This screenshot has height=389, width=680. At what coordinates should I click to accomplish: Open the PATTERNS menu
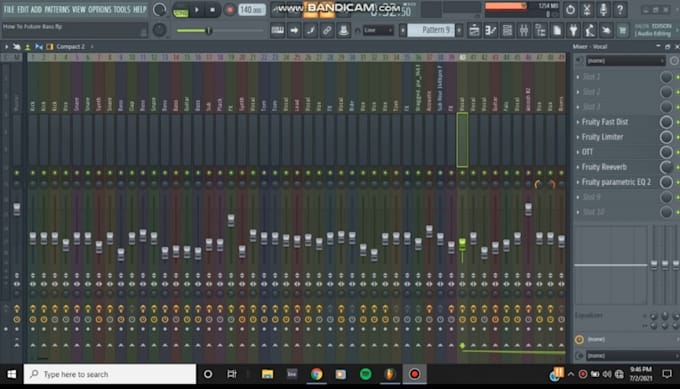(57, 10)
